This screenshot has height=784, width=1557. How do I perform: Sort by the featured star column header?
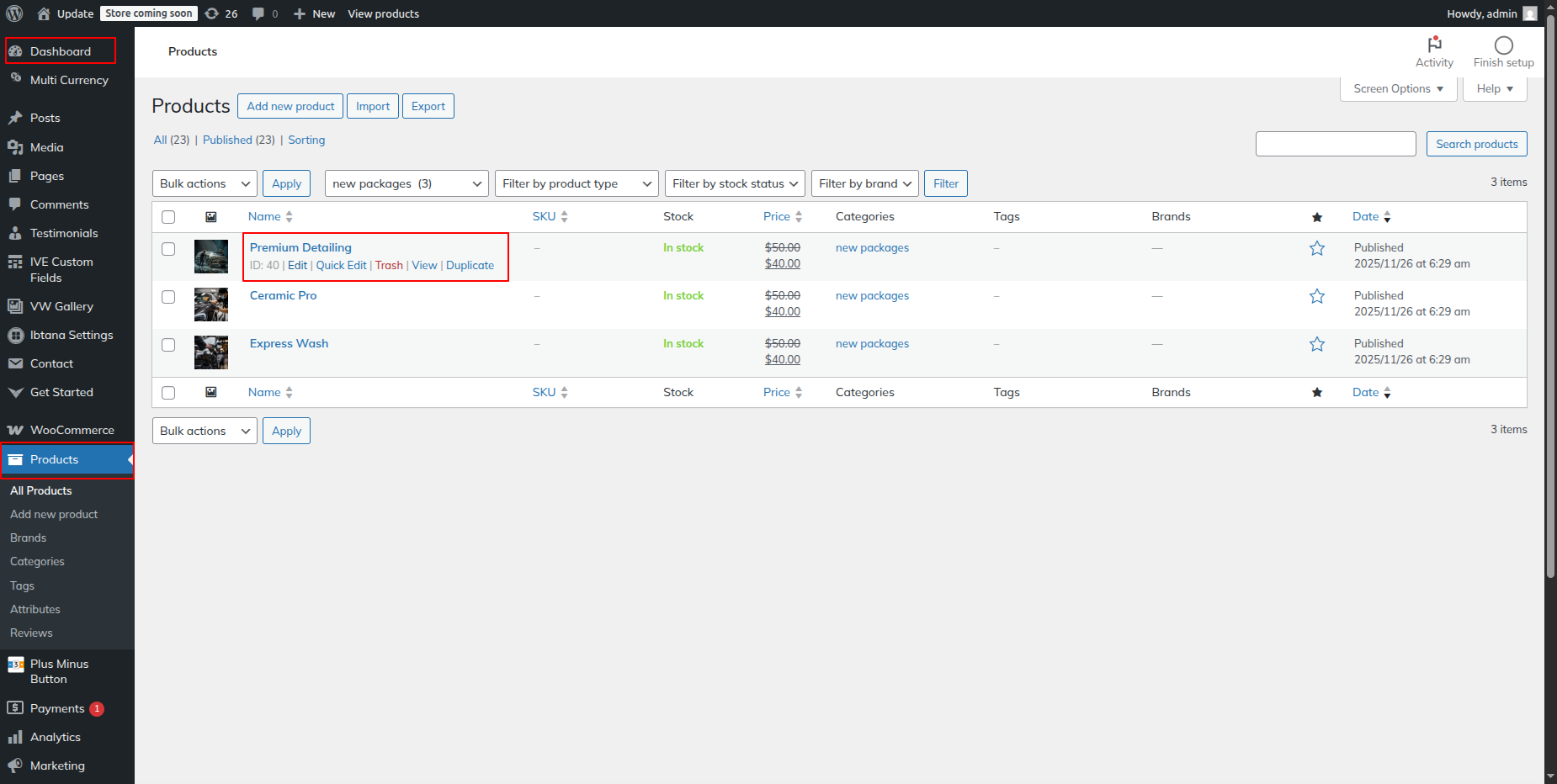coord(1317,217)
